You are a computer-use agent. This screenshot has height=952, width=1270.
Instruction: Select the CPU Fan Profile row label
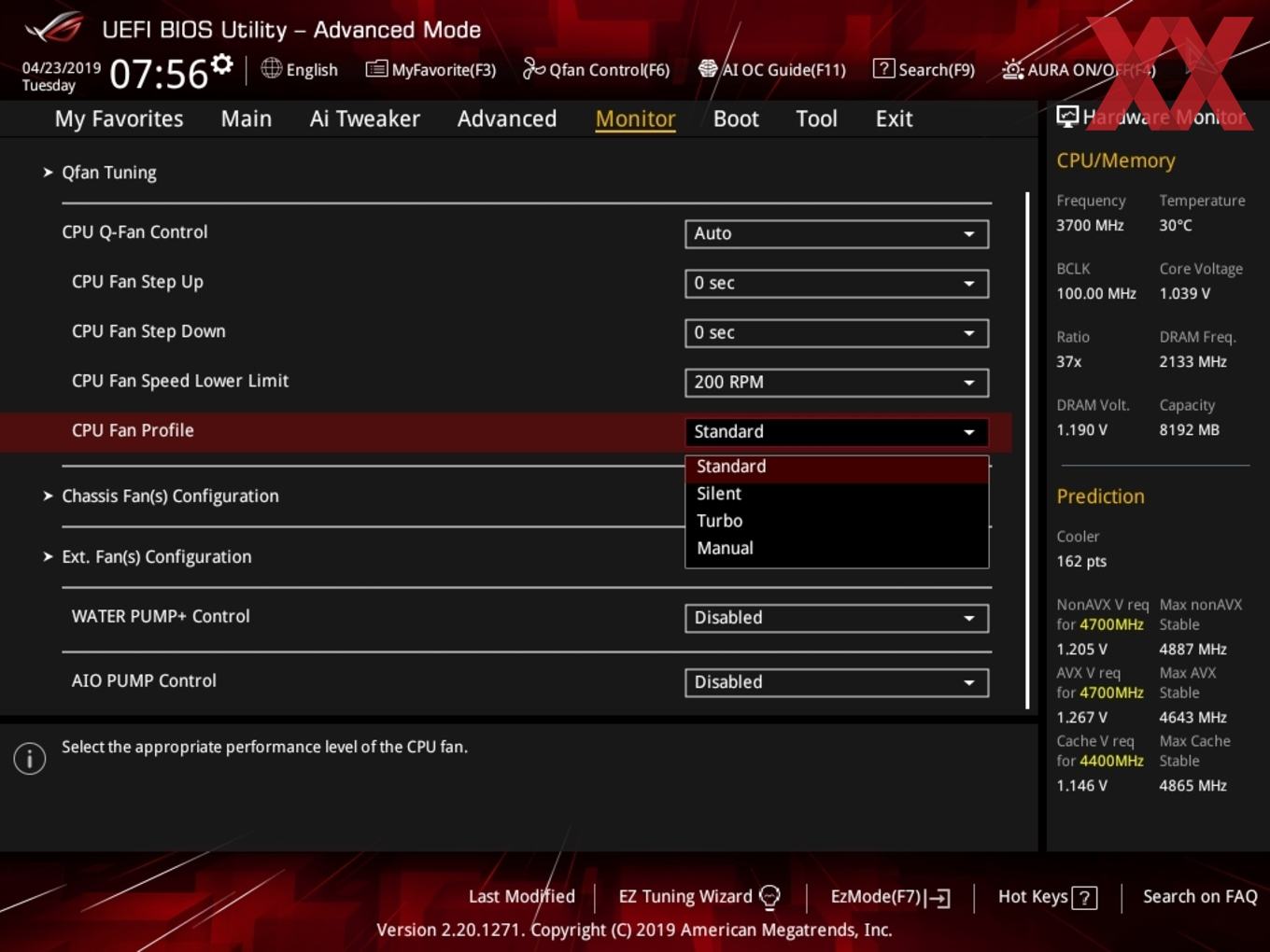pyautogui.click(x=133, y=430)
